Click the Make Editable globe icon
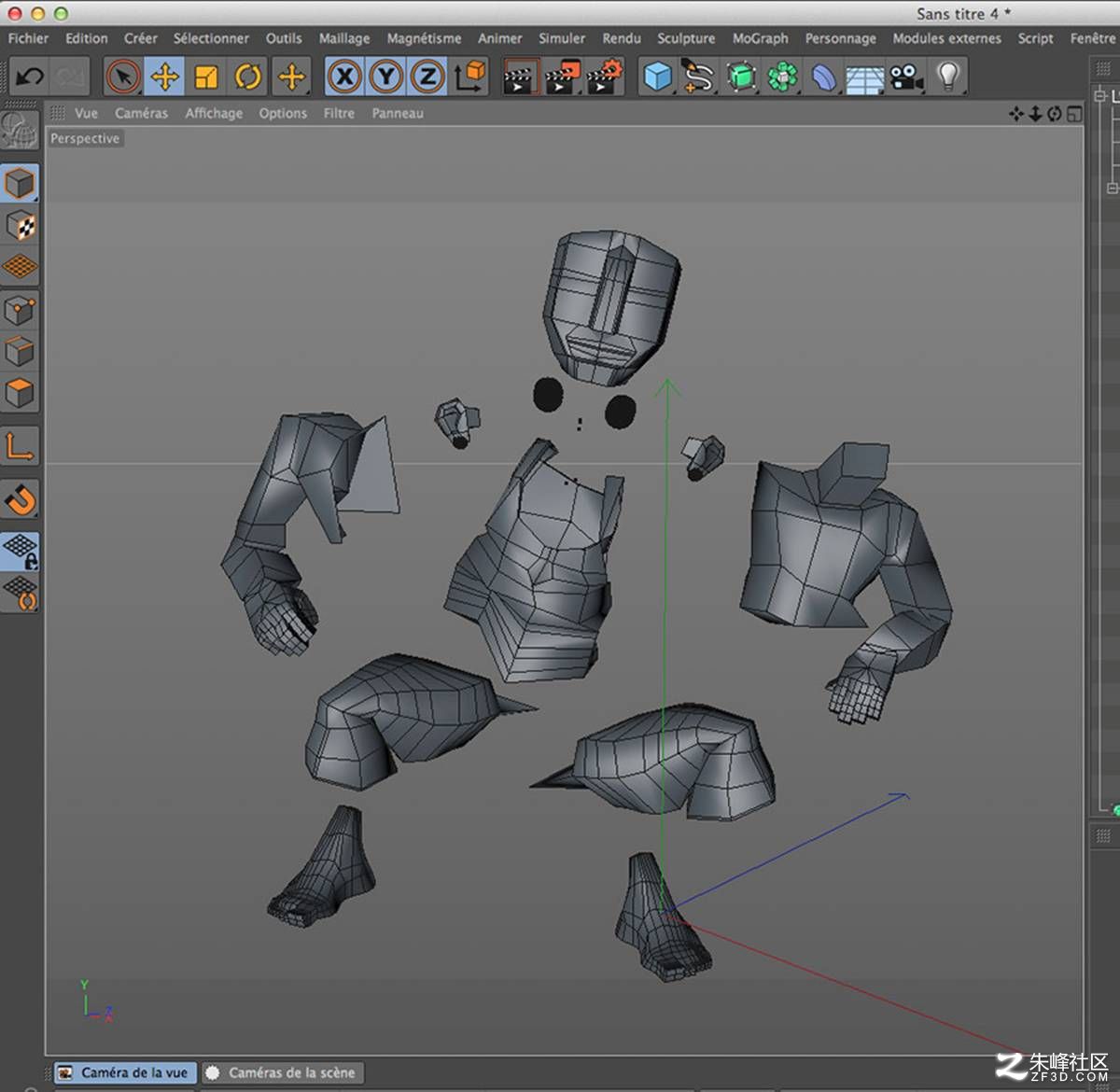This screenshot has width=1120, height=1092. tap(20, 133)
